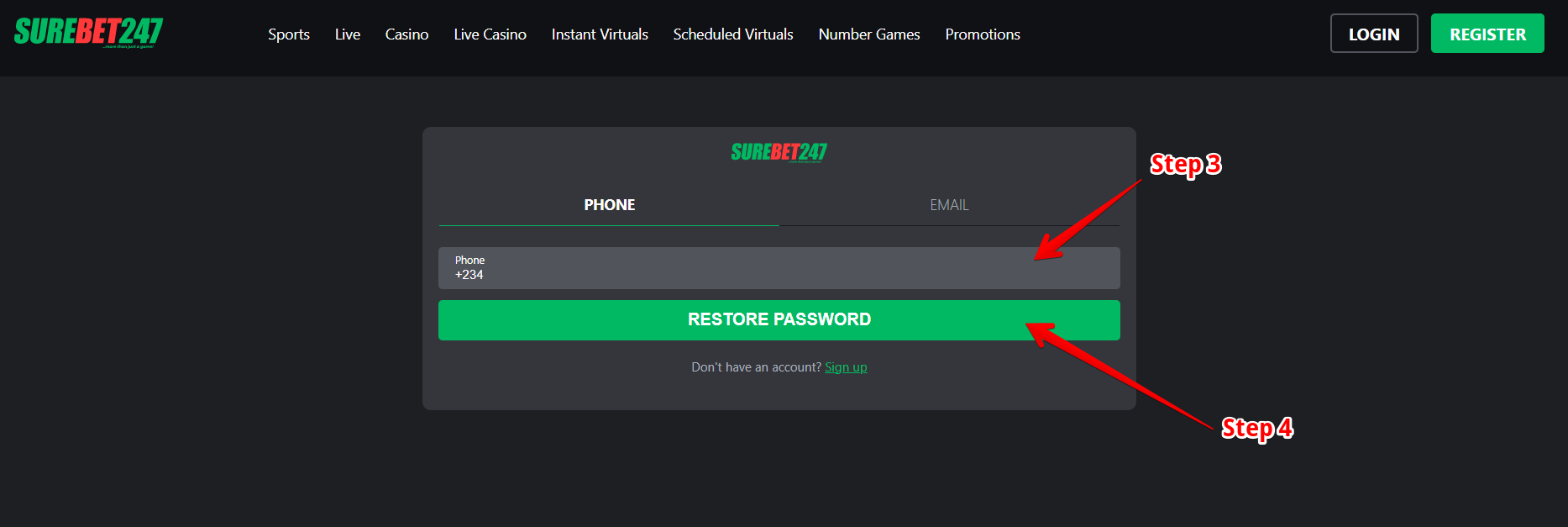Click the "Don't have an account?" text

(x=756, y=367)
